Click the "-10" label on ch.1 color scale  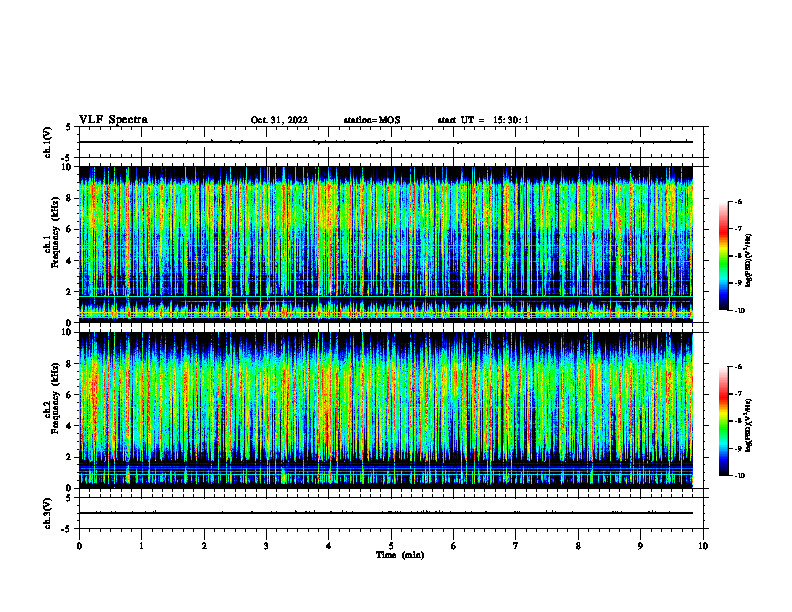point(739,311)
